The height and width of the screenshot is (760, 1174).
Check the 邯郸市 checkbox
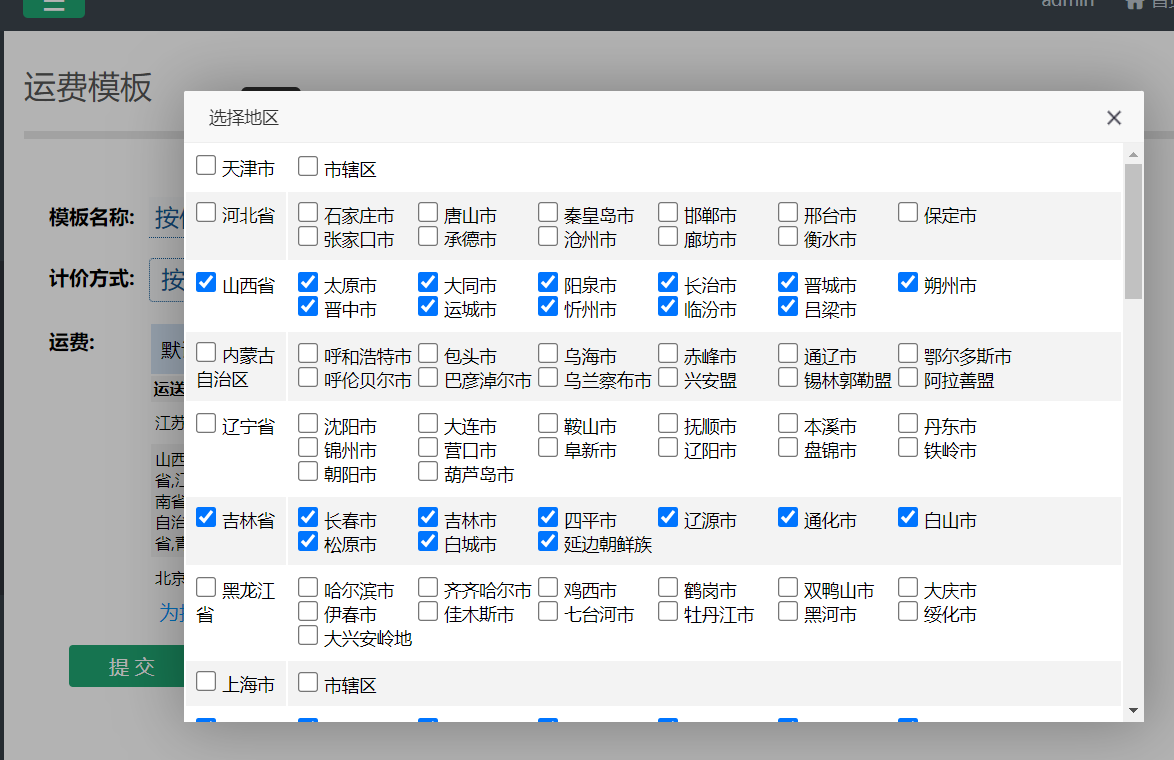[668, 212]
